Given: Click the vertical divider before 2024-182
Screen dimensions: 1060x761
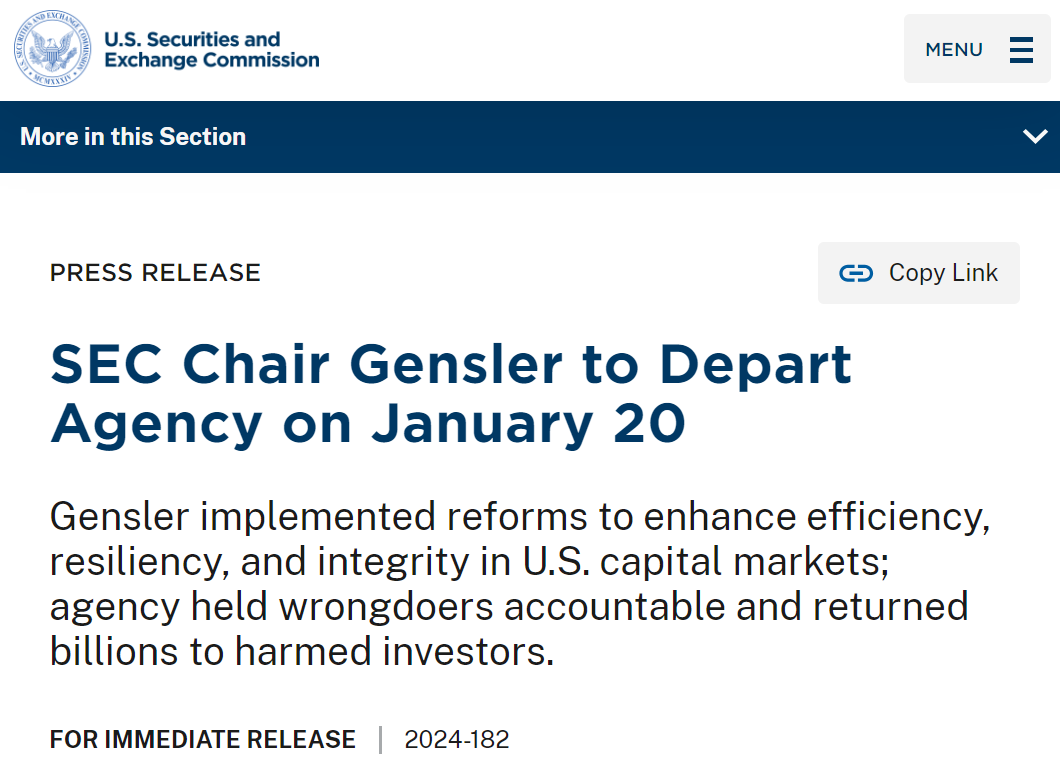Looking at the screenshot, I should coord(380,740).
